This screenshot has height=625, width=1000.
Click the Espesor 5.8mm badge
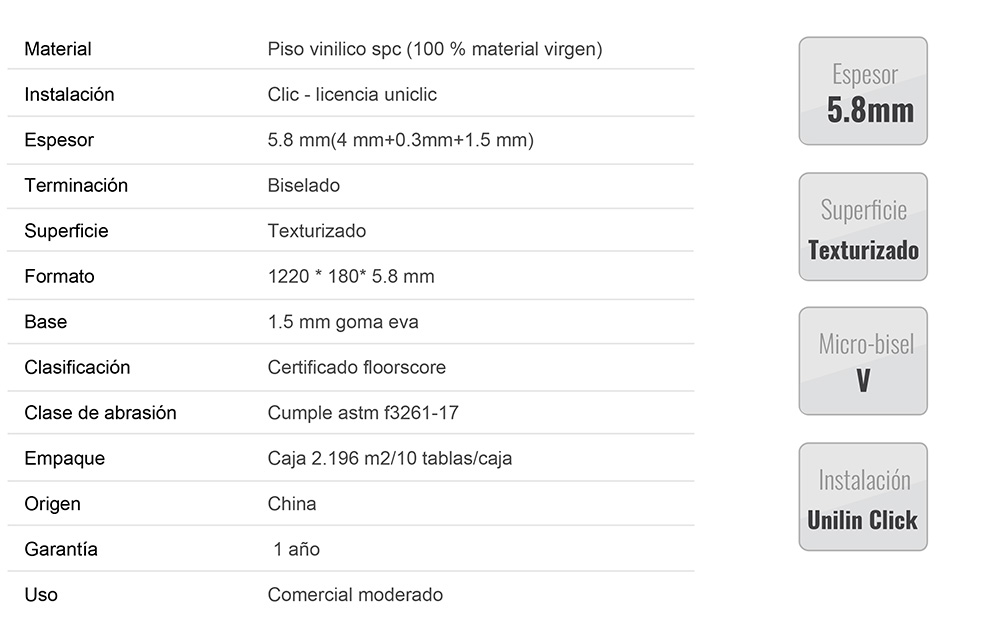[863, 91]
